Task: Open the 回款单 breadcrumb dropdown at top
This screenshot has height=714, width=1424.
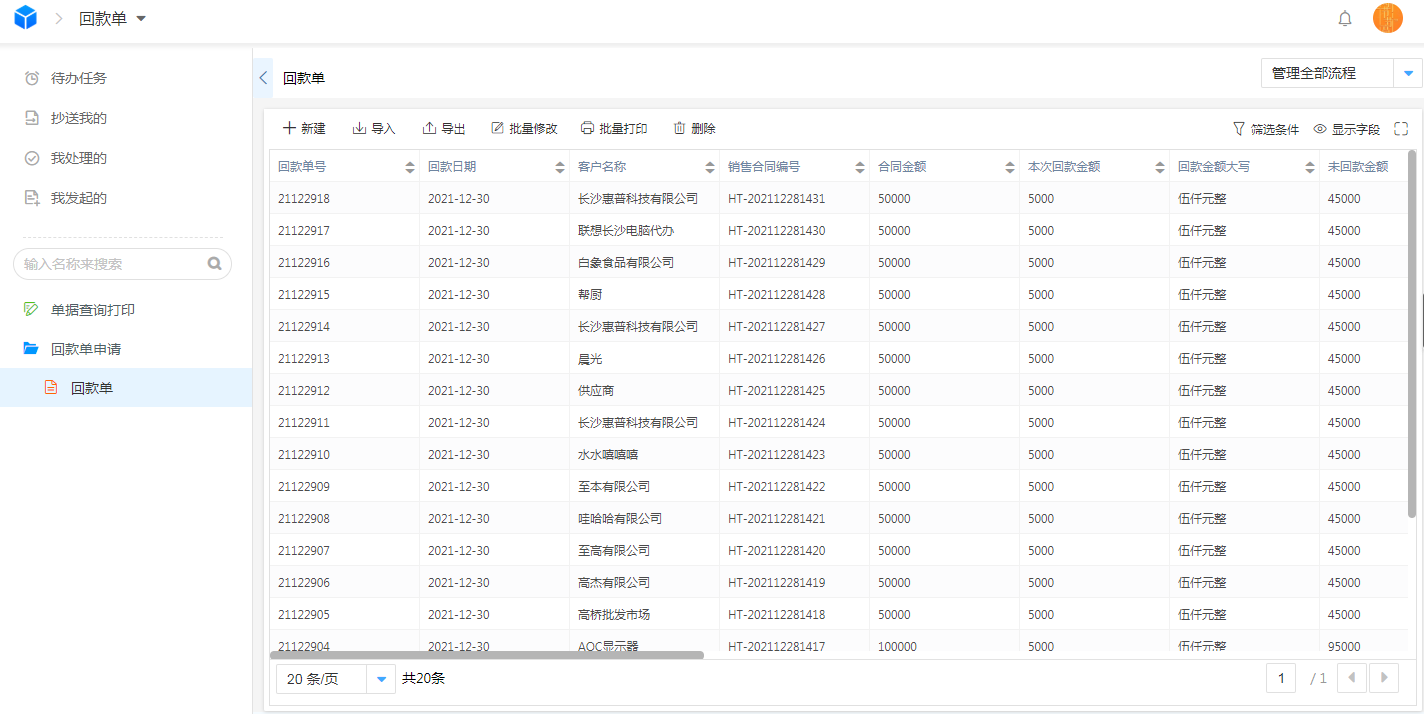Action: pos(140,18)
